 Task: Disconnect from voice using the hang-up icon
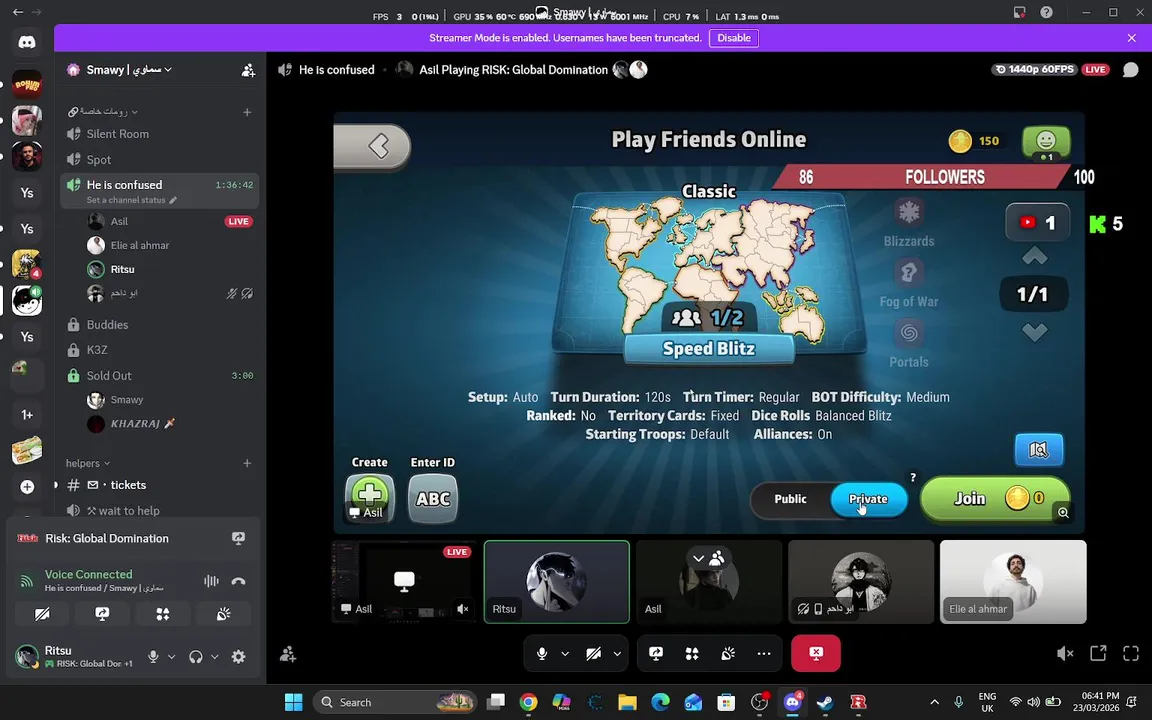(238, 581)
